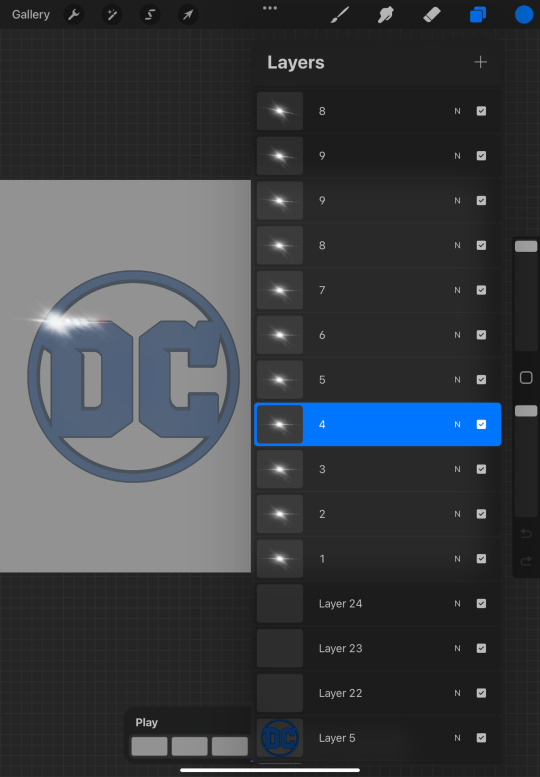Return to the Gallery

pyautogui.click(x=31, y=15)
